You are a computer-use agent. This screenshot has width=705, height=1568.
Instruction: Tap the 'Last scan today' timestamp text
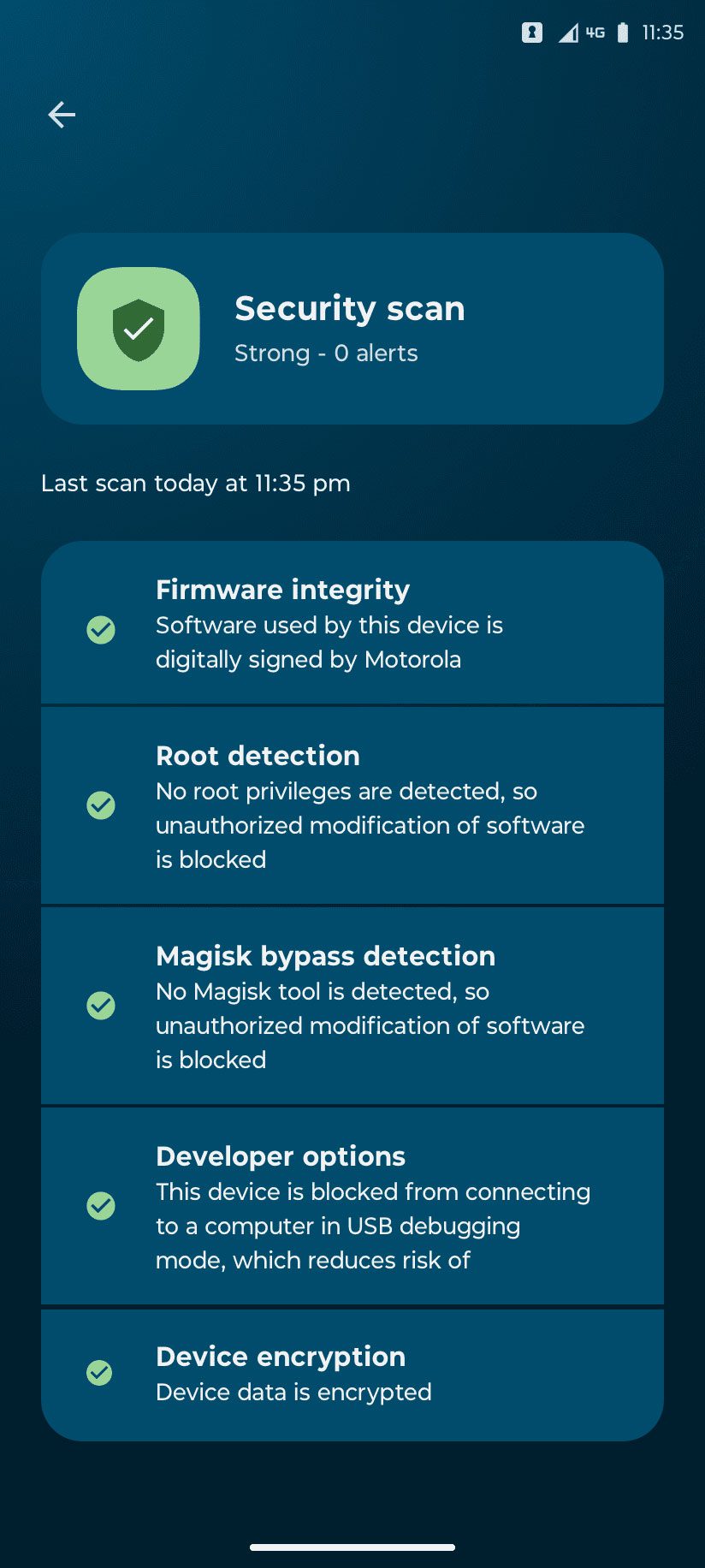pos(196,484)
